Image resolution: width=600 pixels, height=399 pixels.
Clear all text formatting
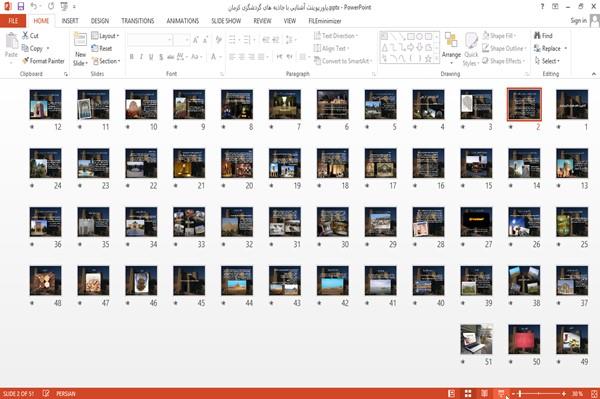218,39
